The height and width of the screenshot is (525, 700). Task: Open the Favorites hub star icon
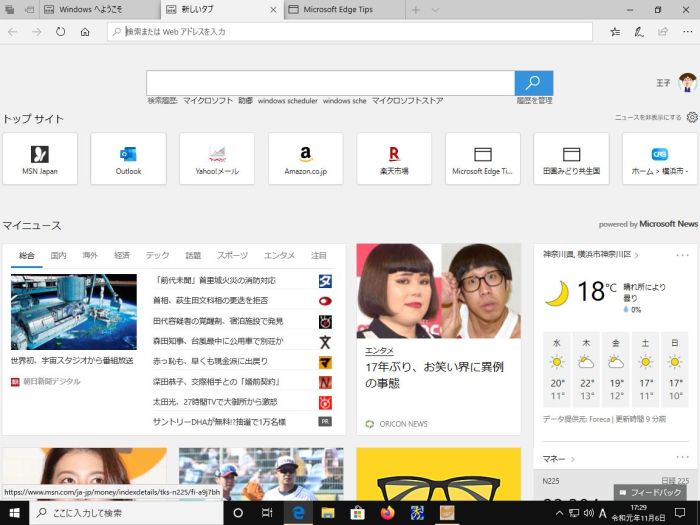point(615,32)
